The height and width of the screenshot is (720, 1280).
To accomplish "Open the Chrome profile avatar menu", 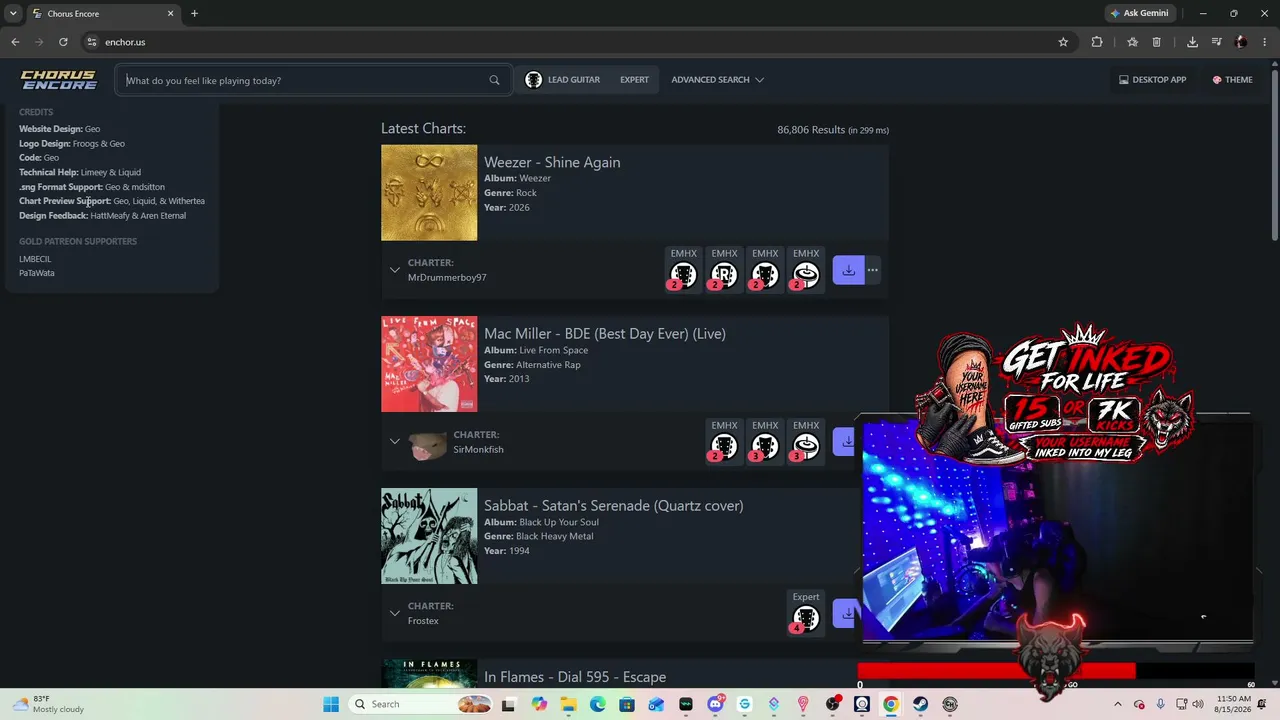I will 1241,42.
